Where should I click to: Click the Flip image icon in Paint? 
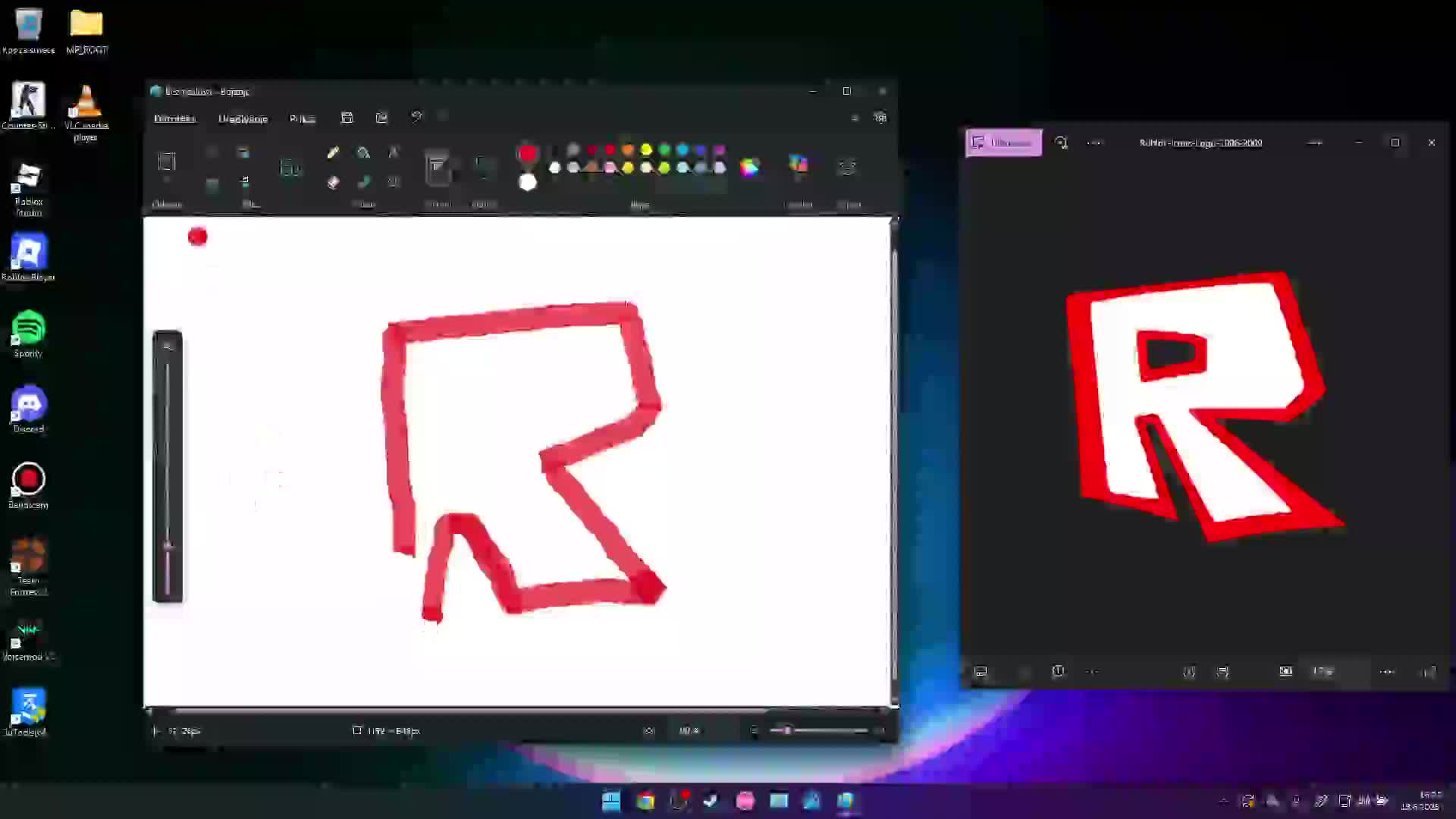tap(244, 182)
